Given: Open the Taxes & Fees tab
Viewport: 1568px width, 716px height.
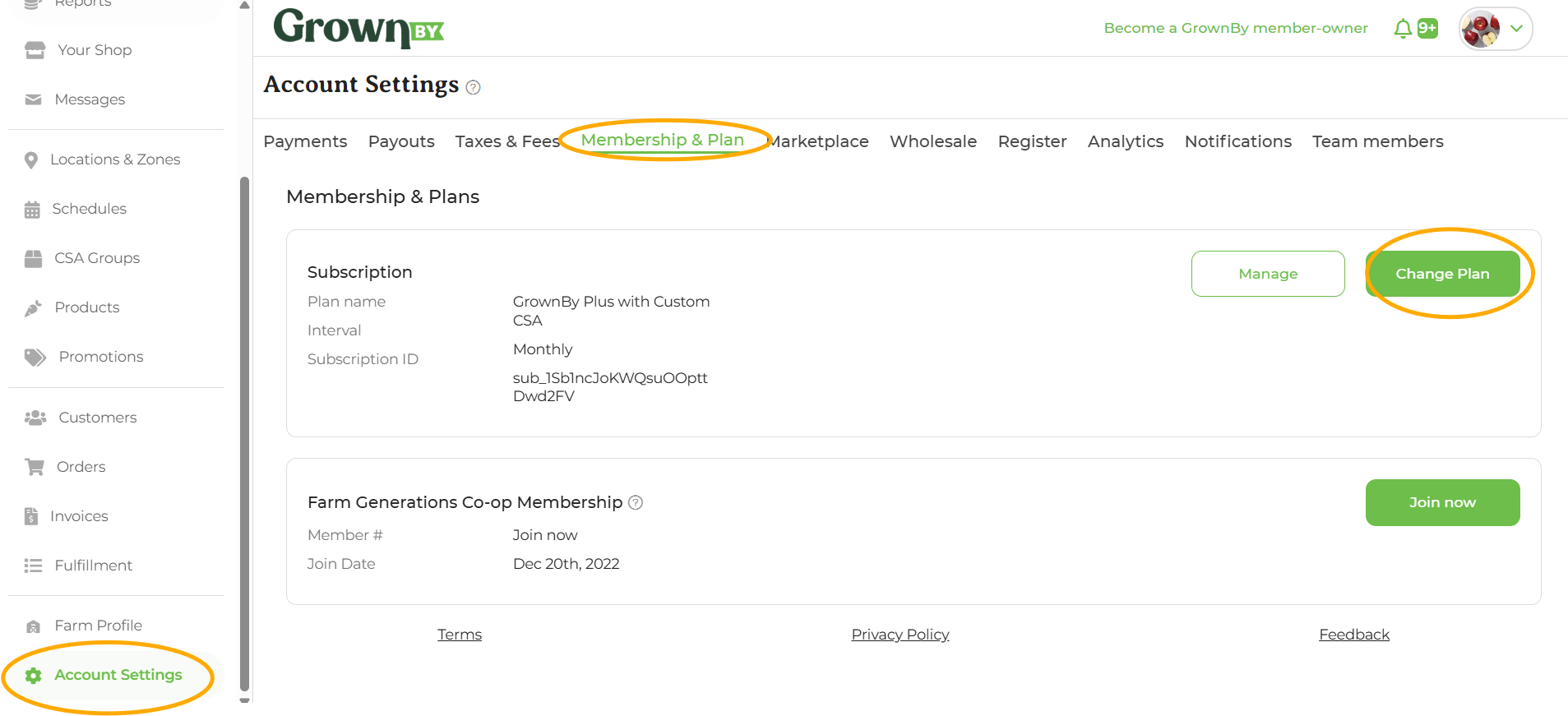Looking at the screenshot, I should point(507,141).
